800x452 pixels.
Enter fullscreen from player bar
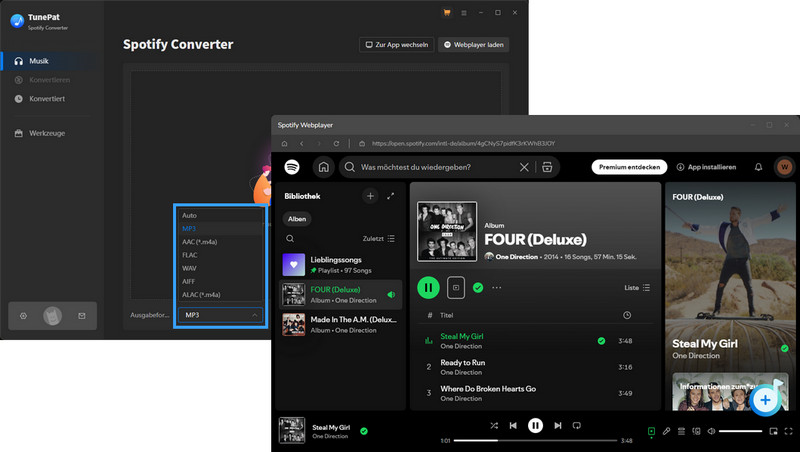[788, 431]
